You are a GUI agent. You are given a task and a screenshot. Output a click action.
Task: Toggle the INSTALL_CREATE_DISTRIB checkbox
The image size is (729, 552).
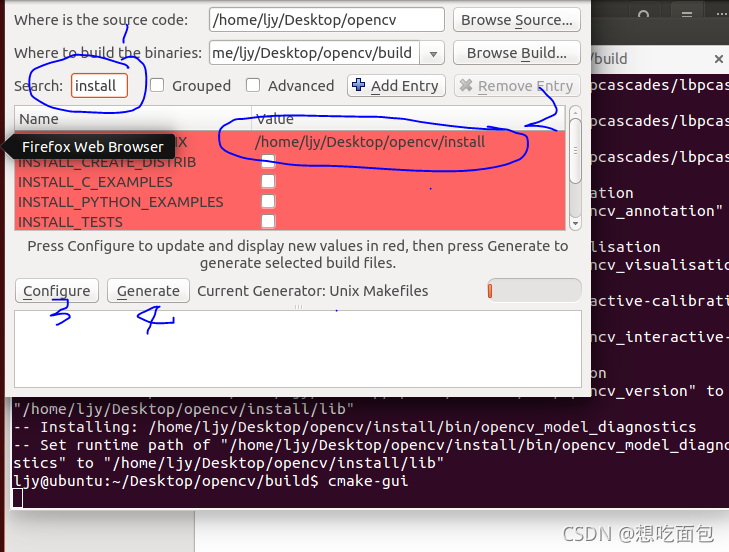[268, 161]
